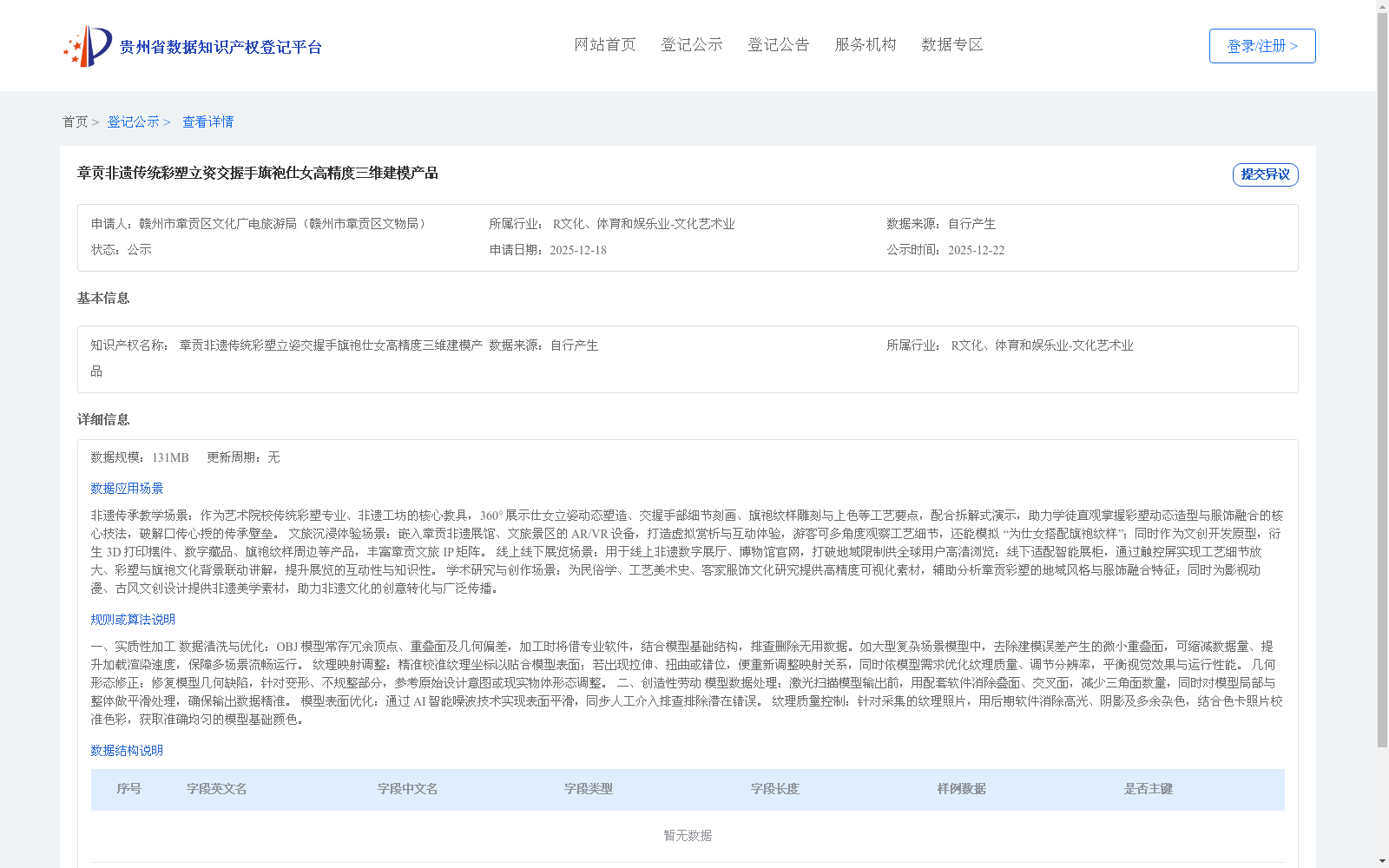The image size is (1389, 868).
Task: Select the product title 章贡非遗传统彩塑立姿交握手旗袍仕女高精度三维建模产品
Action: coord(258,174)
